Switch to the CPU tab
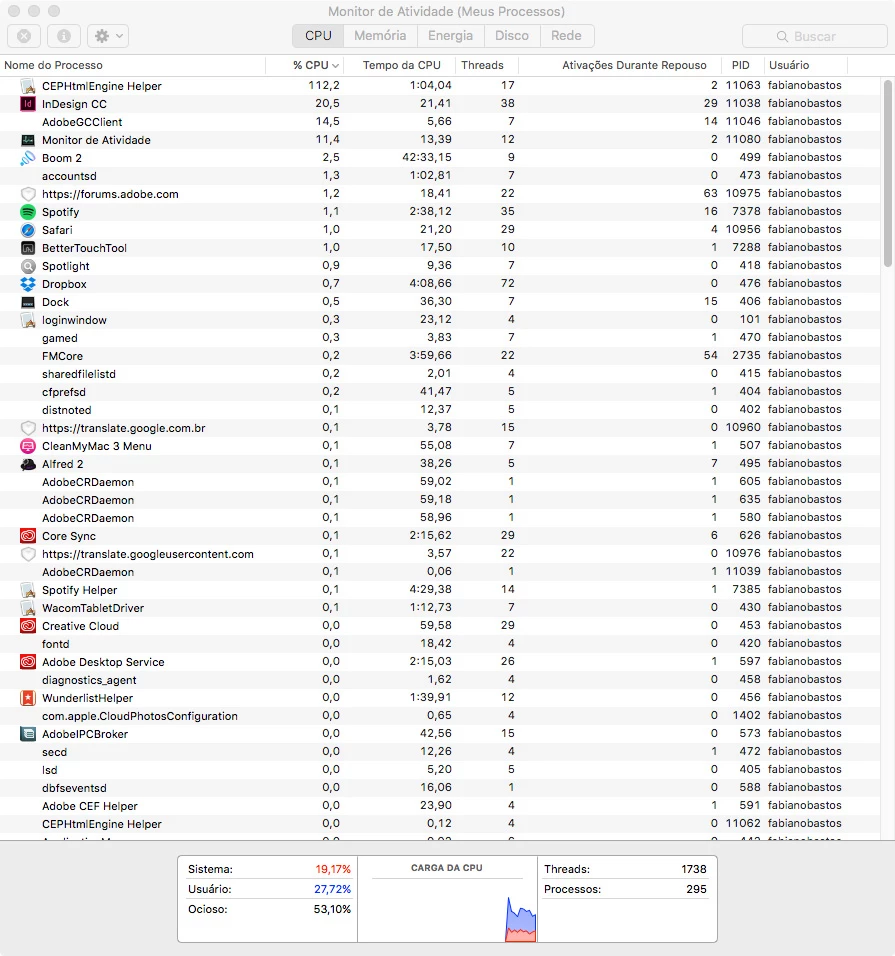 (318, 35)
